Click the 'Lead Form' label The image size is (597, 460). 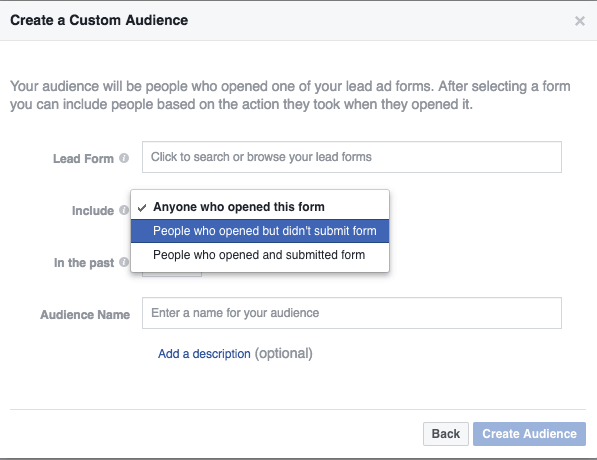click(83, 158)
